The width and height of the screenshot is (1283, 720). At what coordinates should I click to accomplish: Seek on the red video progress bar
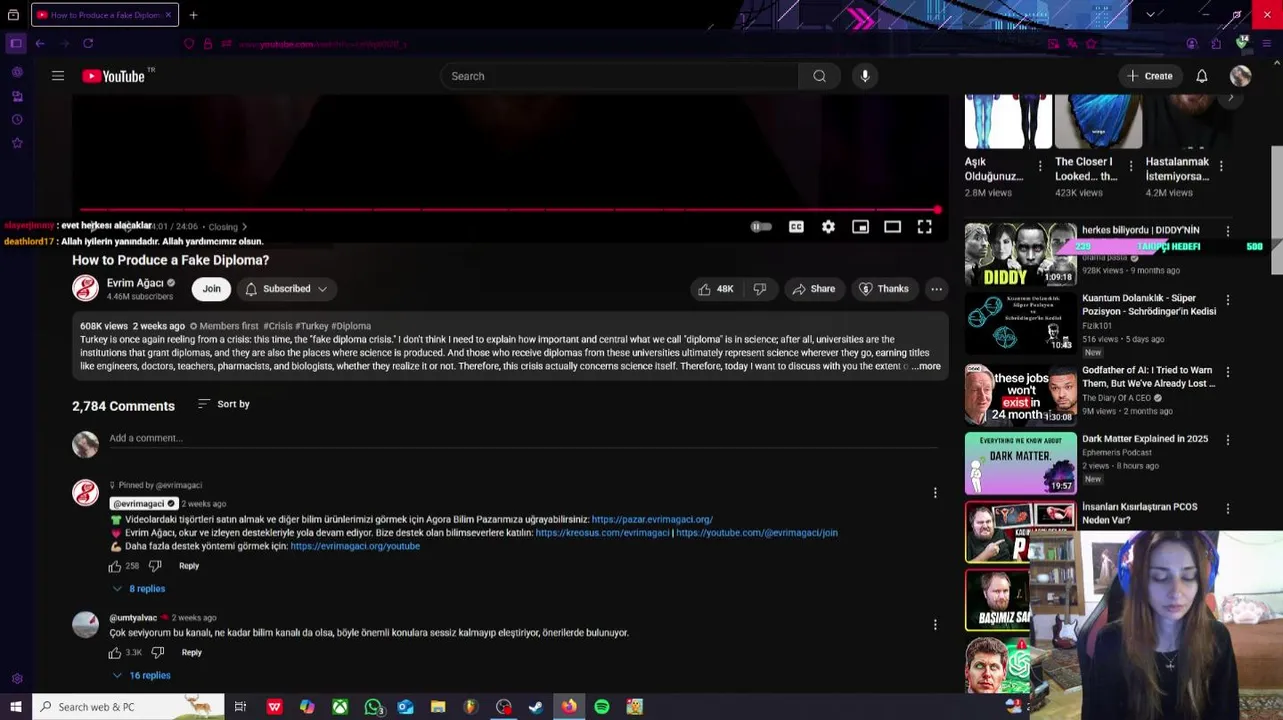[509, 210]
